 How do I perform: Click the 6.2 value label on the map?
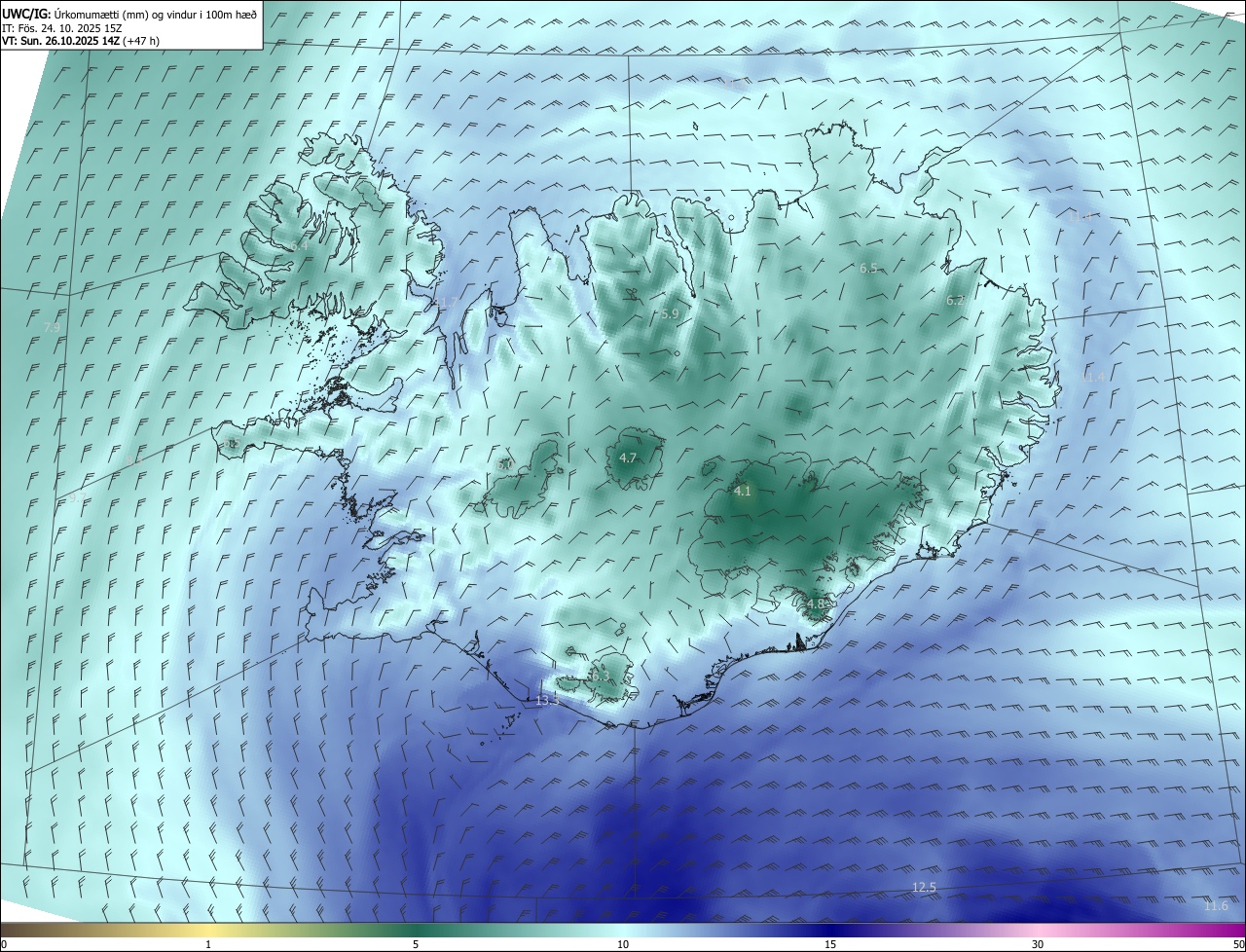(955, 301)
